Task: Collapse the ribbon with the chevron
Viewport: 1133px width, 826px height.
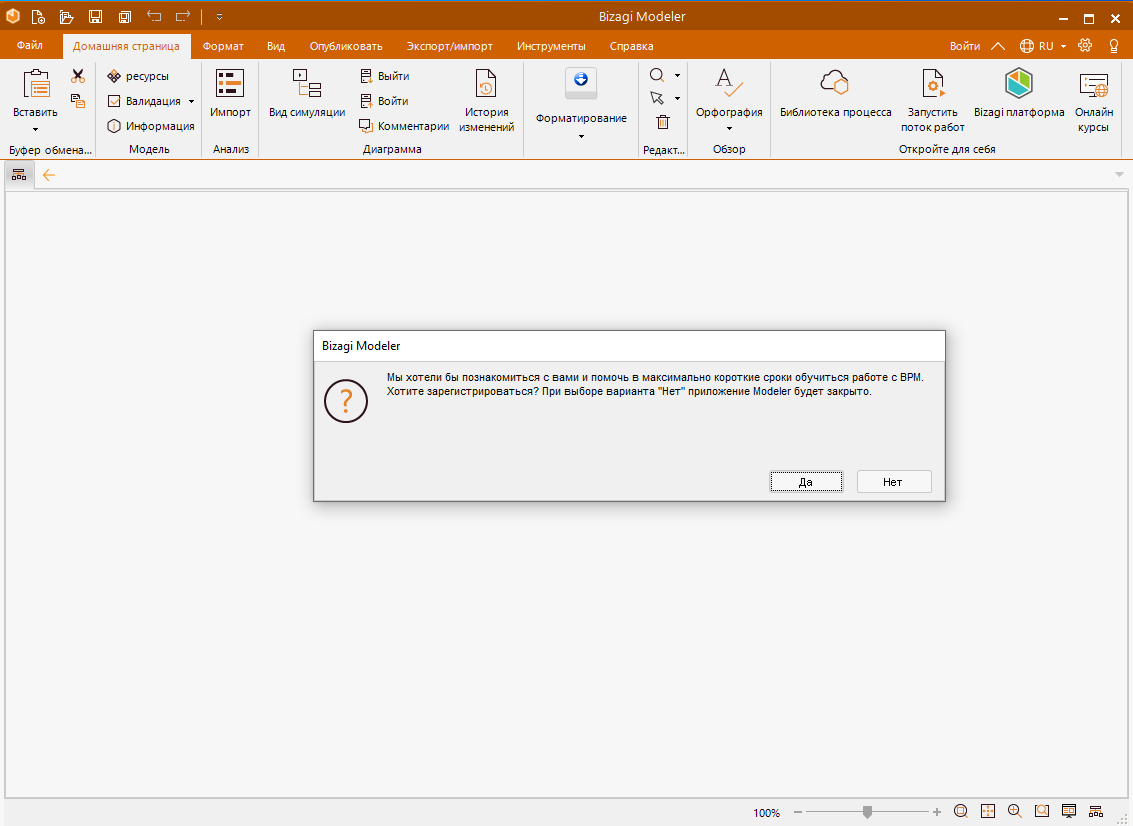Action: (x=998, y=46)
